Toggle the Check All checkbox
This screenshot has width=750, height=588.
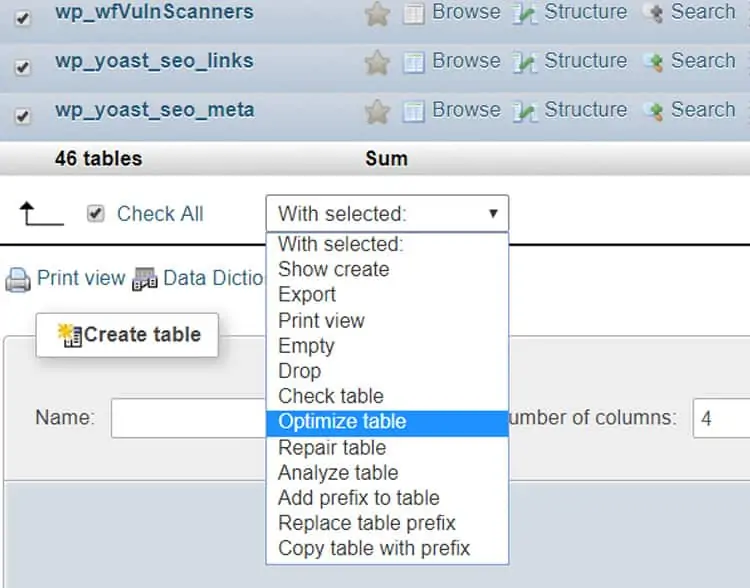coord(96,213)
